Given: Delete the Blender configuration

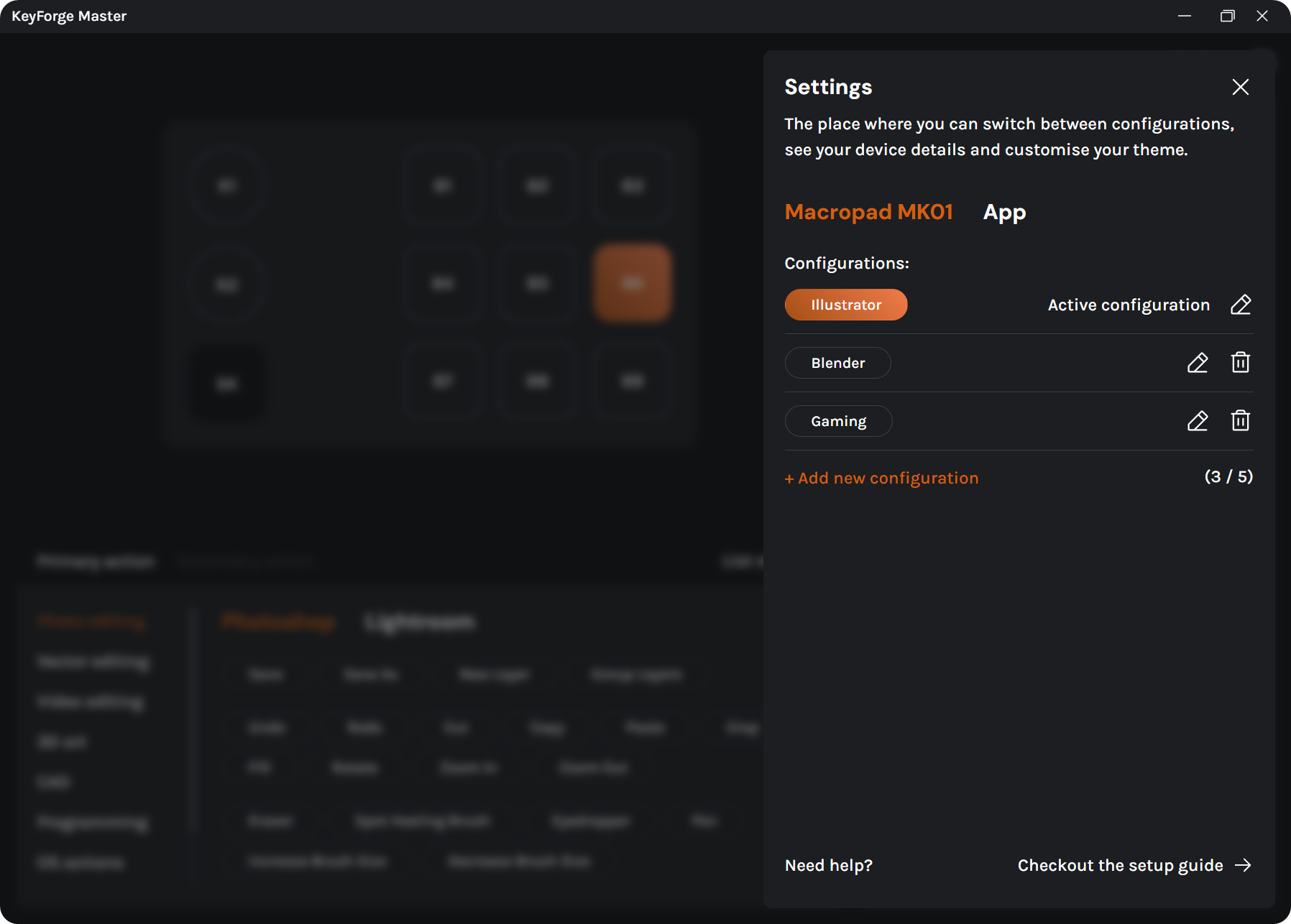Looking at the screenshot, I should [x=1241, y=362].
